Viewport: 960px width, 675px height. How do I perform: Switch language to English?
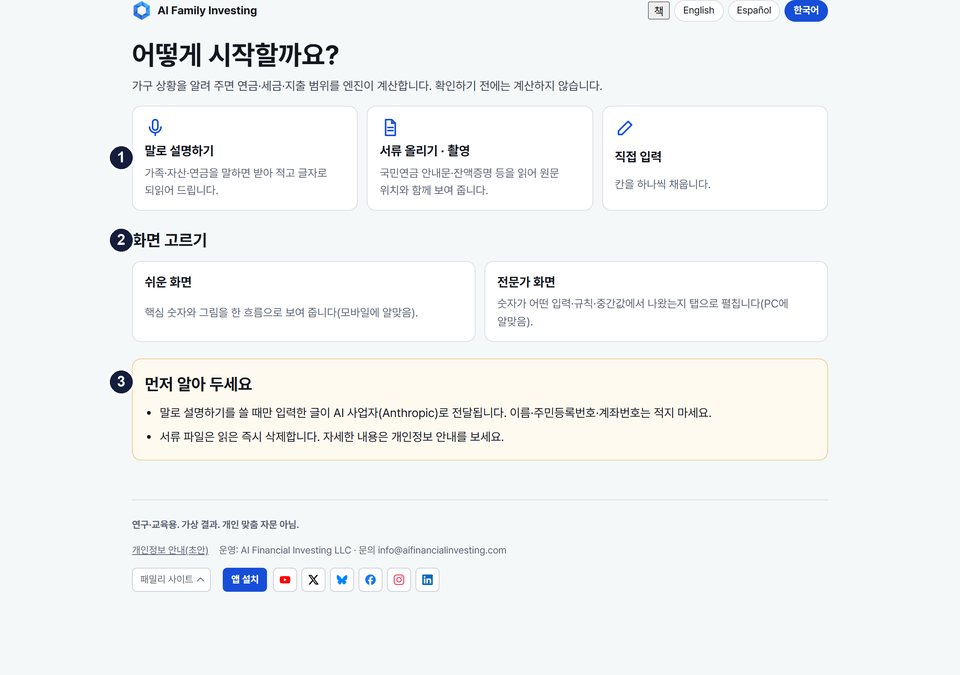(699, 10)
